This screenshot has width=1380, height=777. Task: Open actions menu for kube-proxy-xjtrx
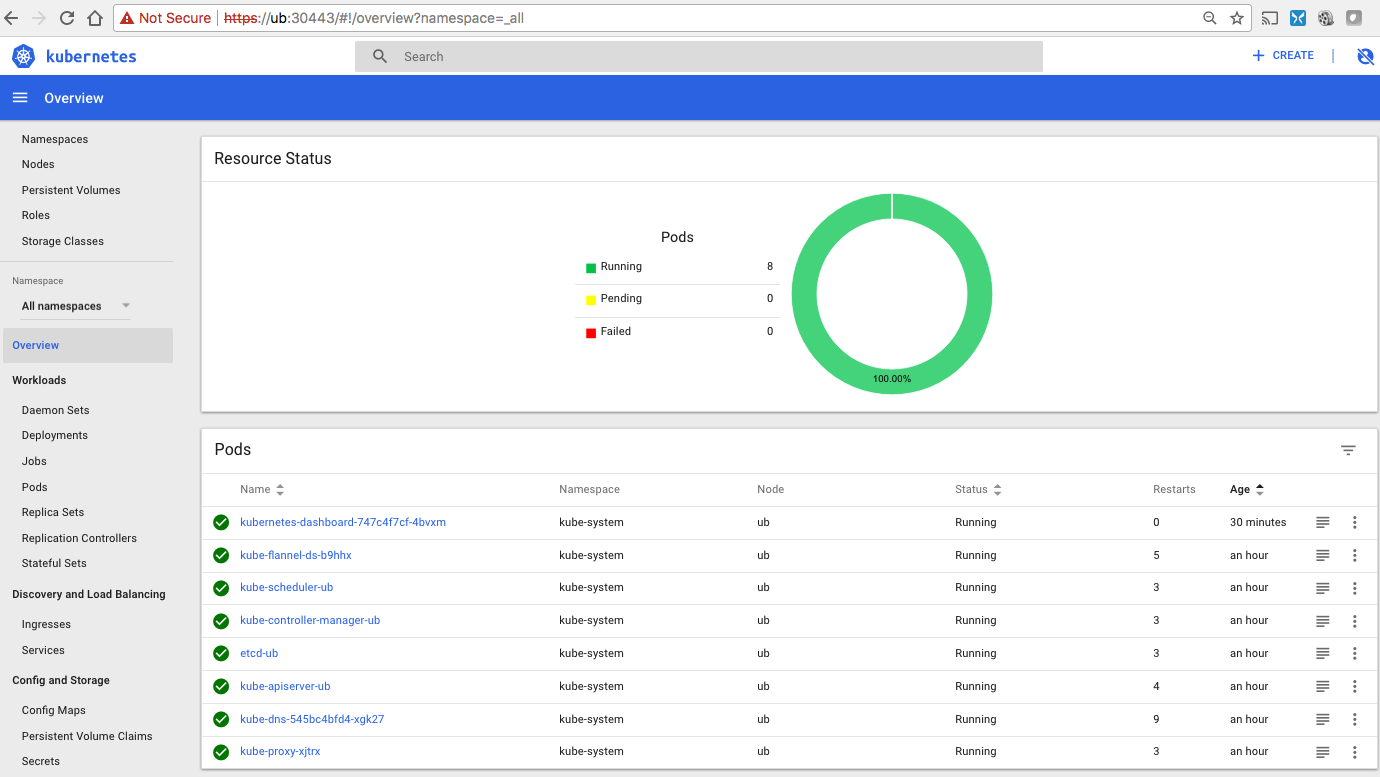tap(1355, 752)
